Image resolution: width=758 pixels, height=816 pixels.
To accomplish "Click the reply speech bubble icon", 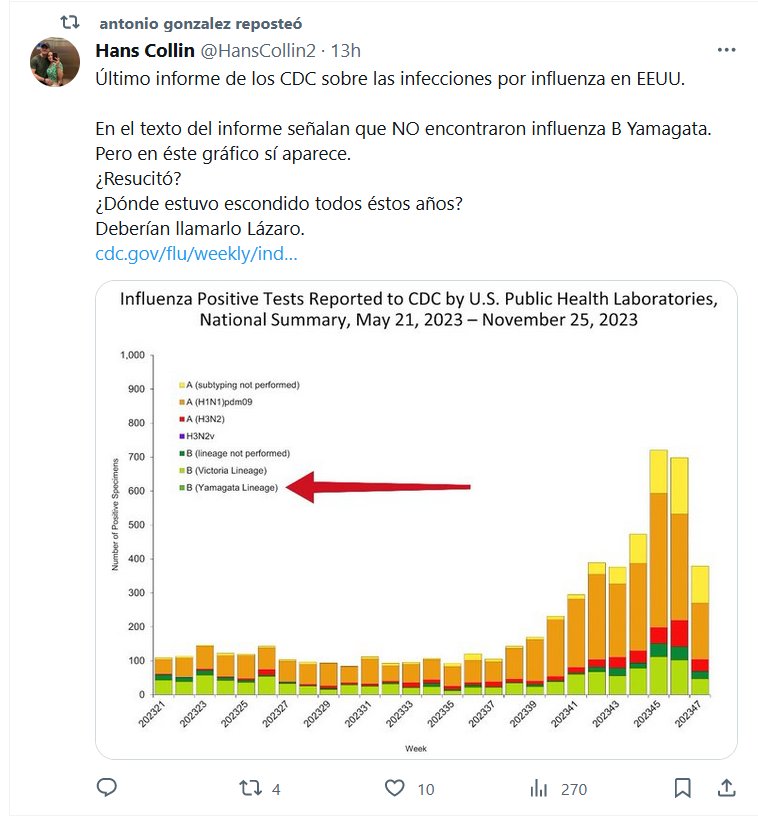I will tap(107, 788).
